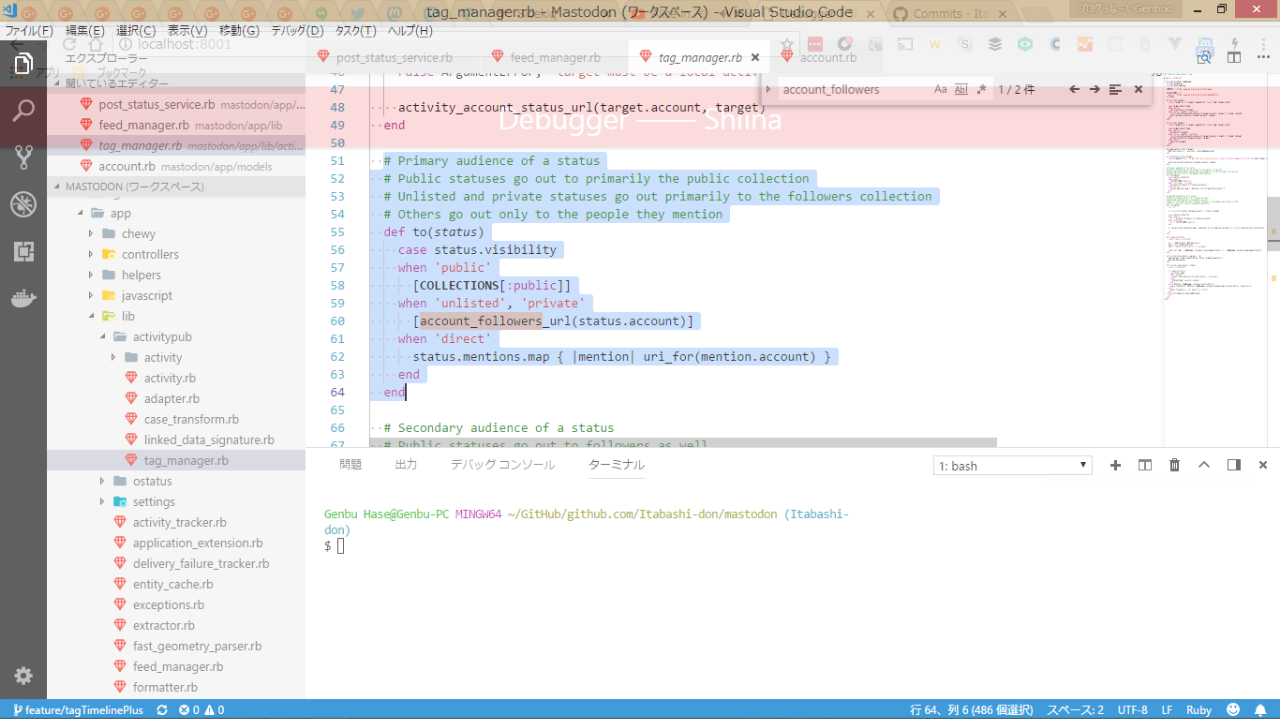Open the Search view in activity bar

click(23, 110)
